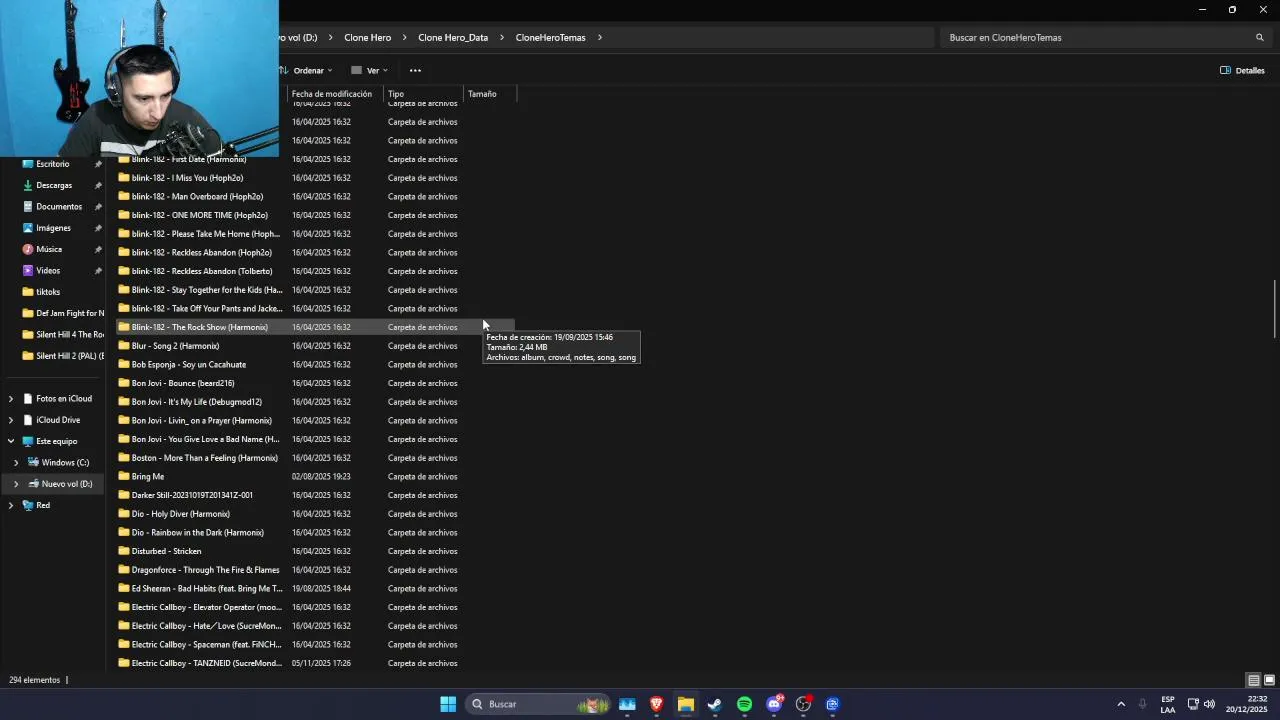Screen dimensions: 1280x720
Task: Open the Brave browser taskbar icon
Action: pyautogui.click(x=657, y=704)
